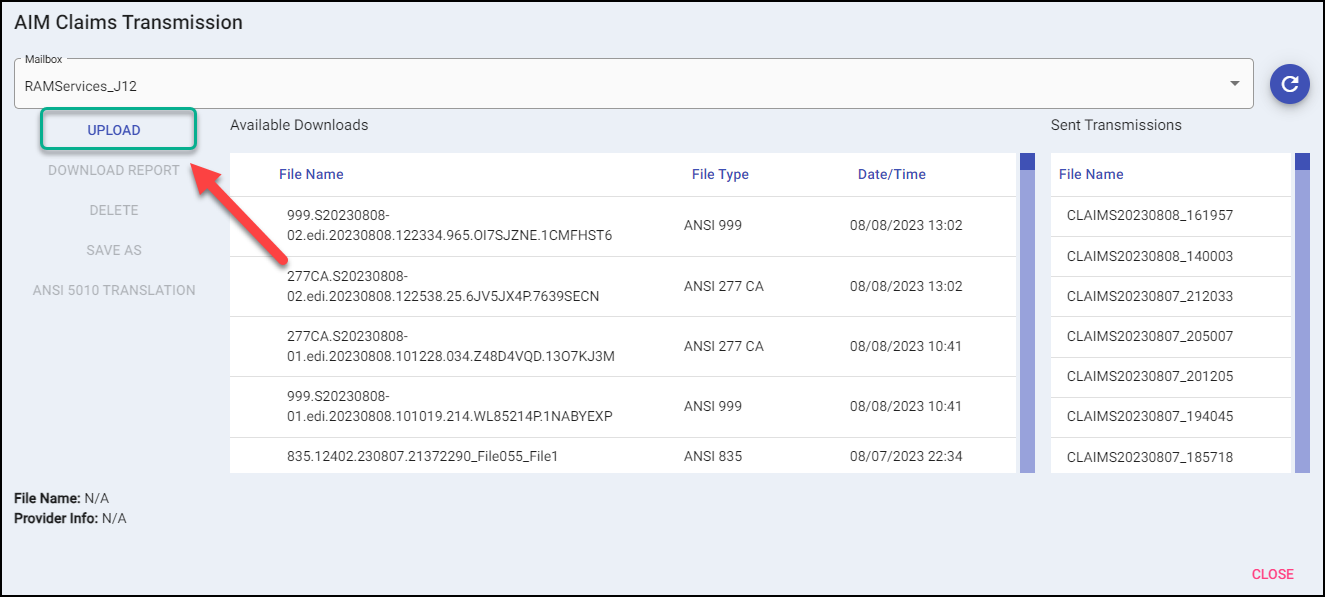
Task: Click the DELETE button
Action: [x=114, y=210]
